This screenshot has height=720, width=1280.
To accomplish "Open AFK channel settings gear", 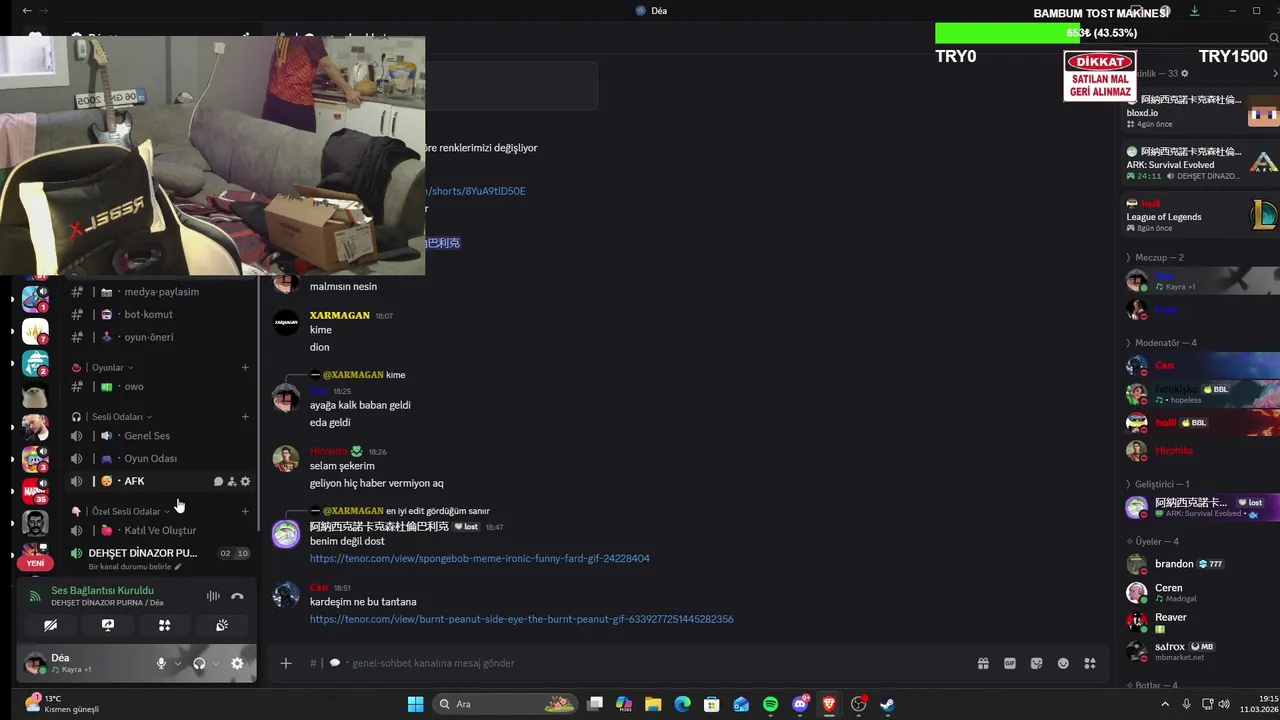I will 245,482.
